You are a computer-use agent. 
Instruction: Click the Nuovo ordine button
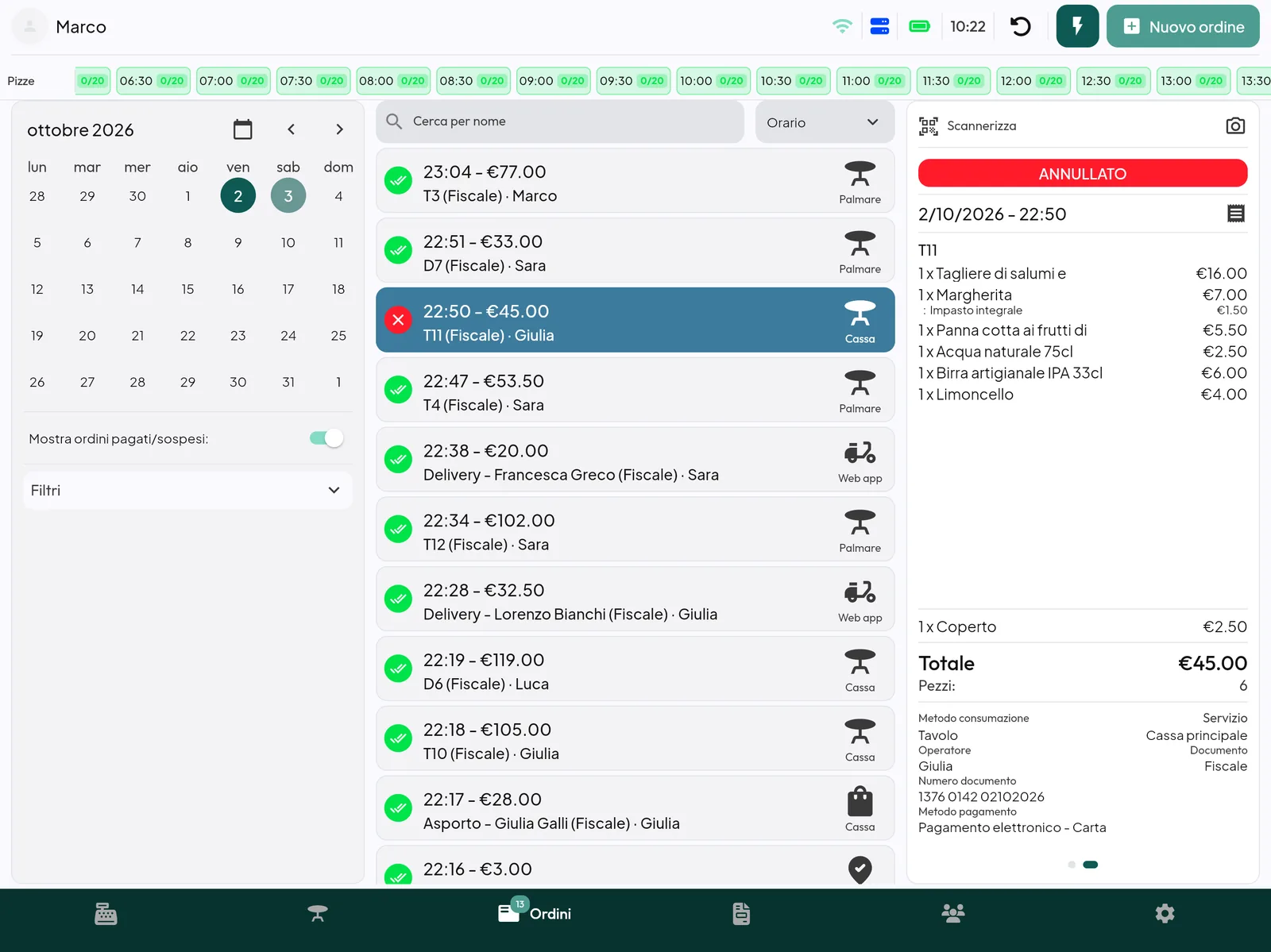point(1183,26)
